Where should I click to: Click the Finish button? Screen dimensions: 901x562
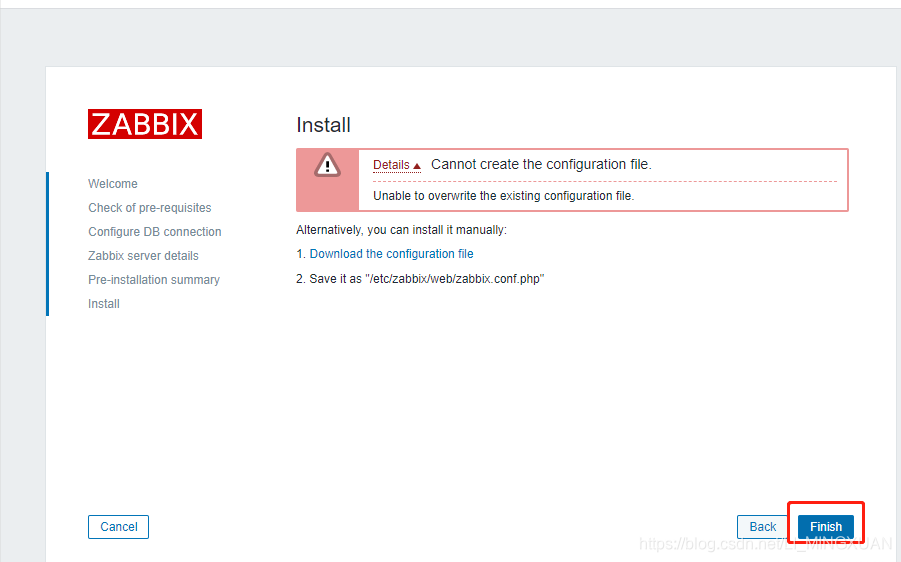pos(826,526)
